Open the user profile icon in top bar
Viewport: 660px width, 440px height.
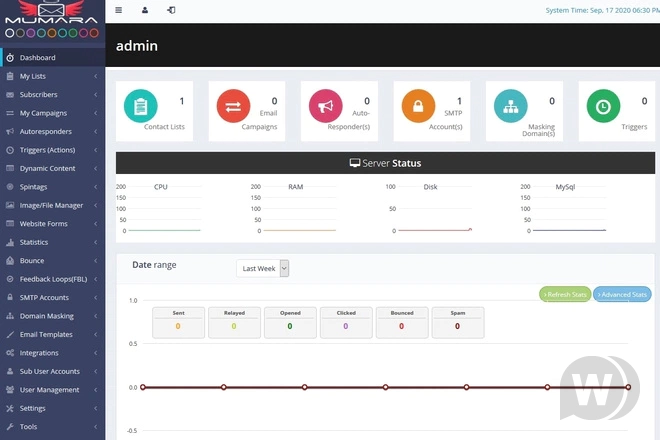(145, 10)
